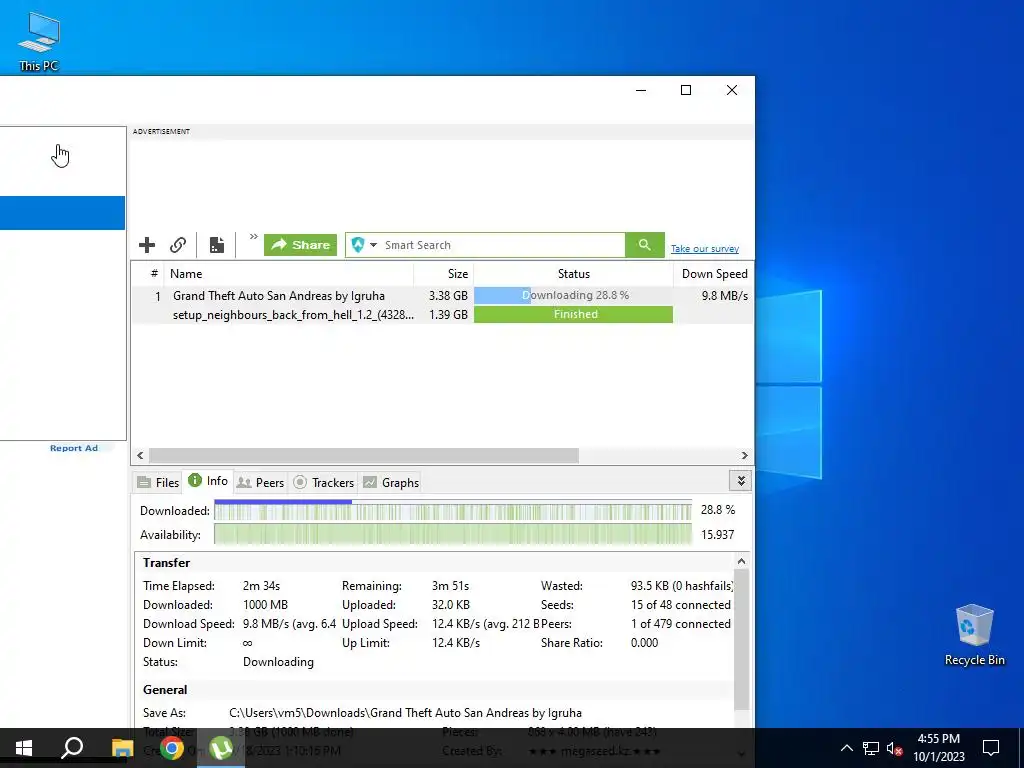Image resolution: width=1024 pixels, height=768 pixels.
Task: Select the setup_neighbours_back_from_hell torrent row
Action: pos(443,314)
